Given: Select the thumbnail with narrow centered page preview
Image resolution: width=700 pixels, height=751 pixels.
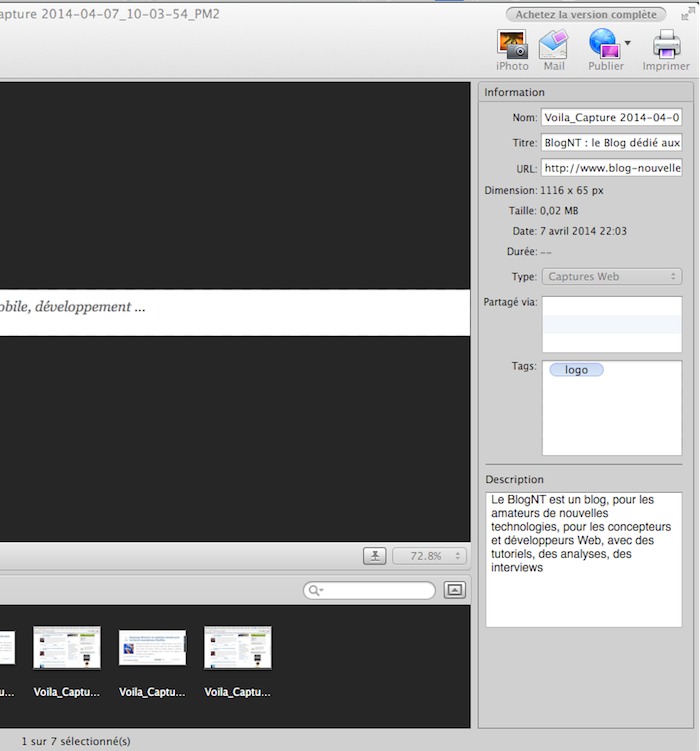Looking at the screenshot, I should click(x=152, y=648).
